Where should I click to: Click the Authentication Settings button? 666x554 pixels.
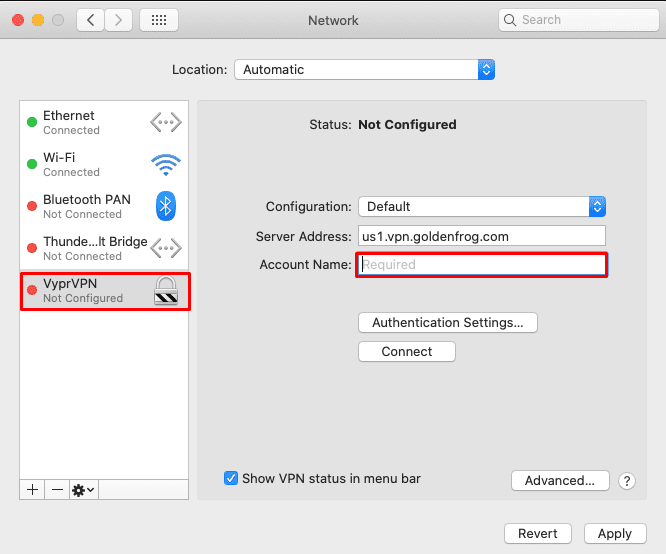tap(447, 323)
